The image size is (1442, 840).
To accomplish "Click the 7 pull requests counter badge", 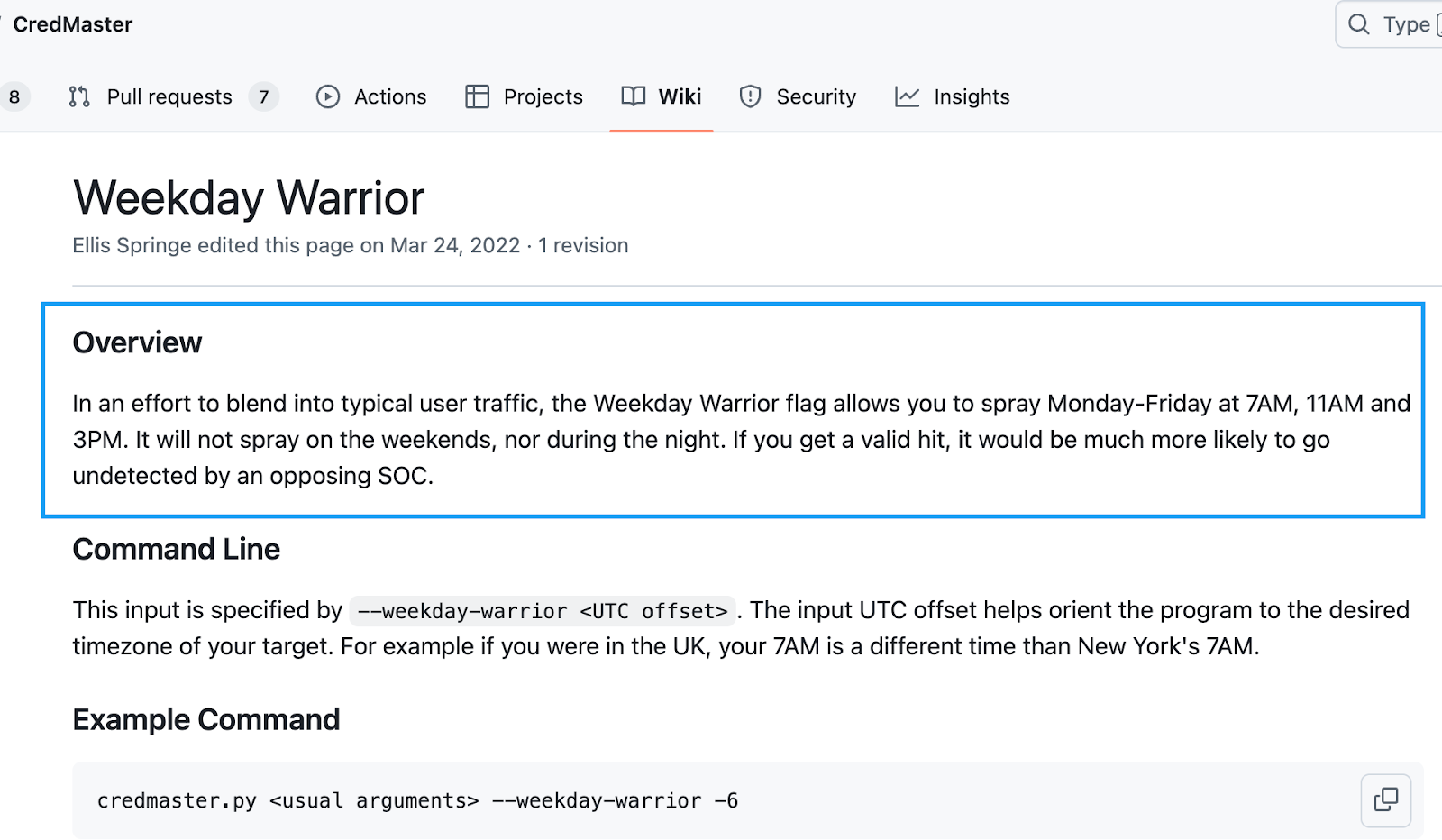I will (263, 96).
